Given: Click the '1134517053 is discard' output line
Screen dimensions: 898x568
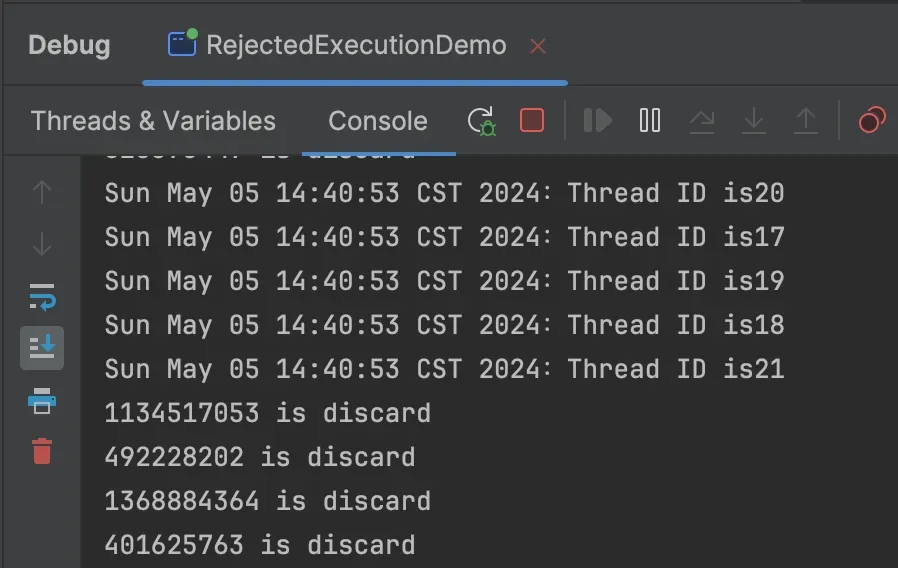Looking at the screenshot, I should point(267,413).
